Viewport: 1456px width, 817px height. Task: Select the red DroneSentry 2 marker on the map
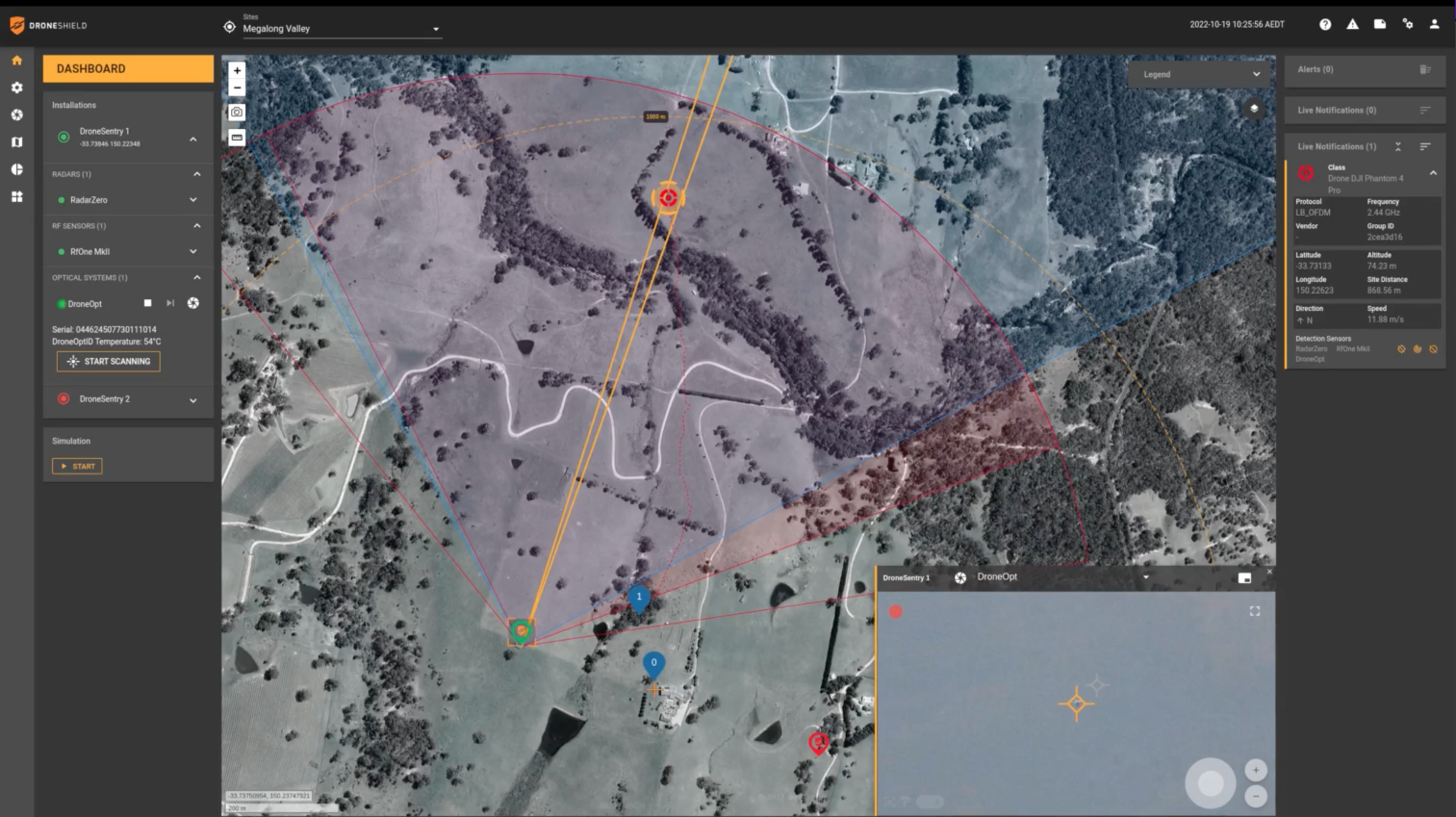818,743
